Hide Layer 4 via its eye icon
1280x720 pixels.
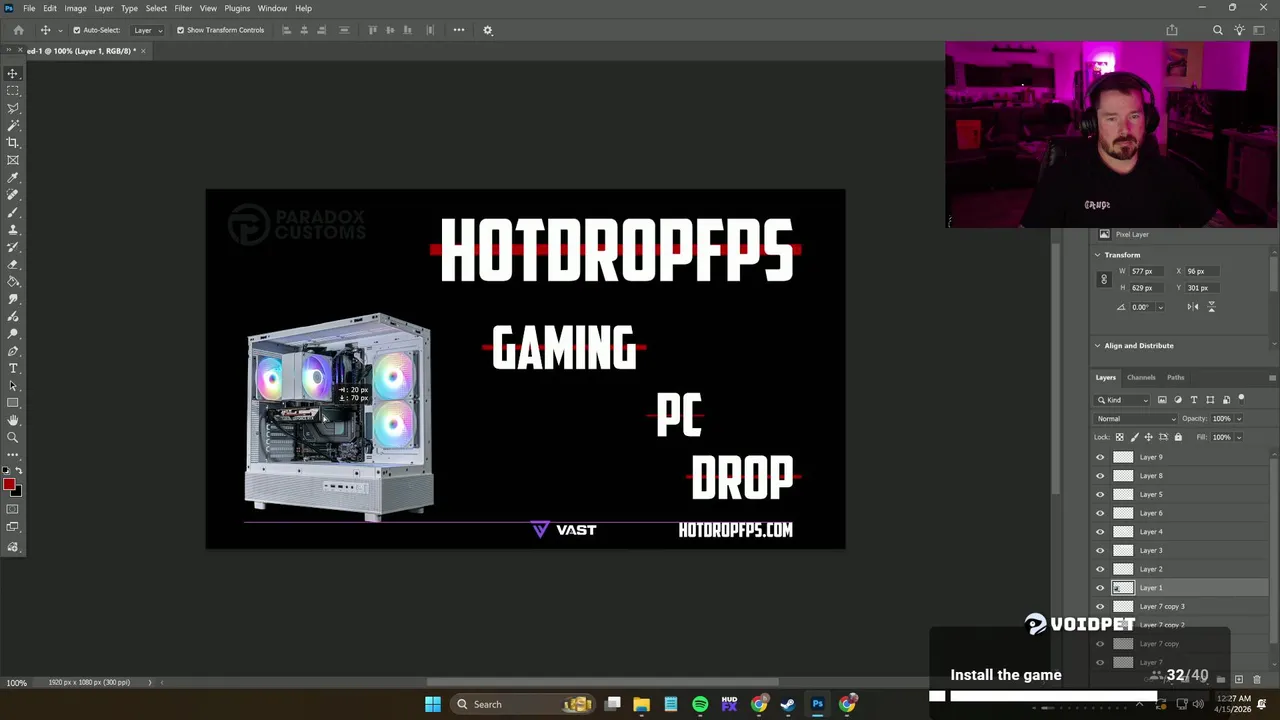tap(1101, 532)
